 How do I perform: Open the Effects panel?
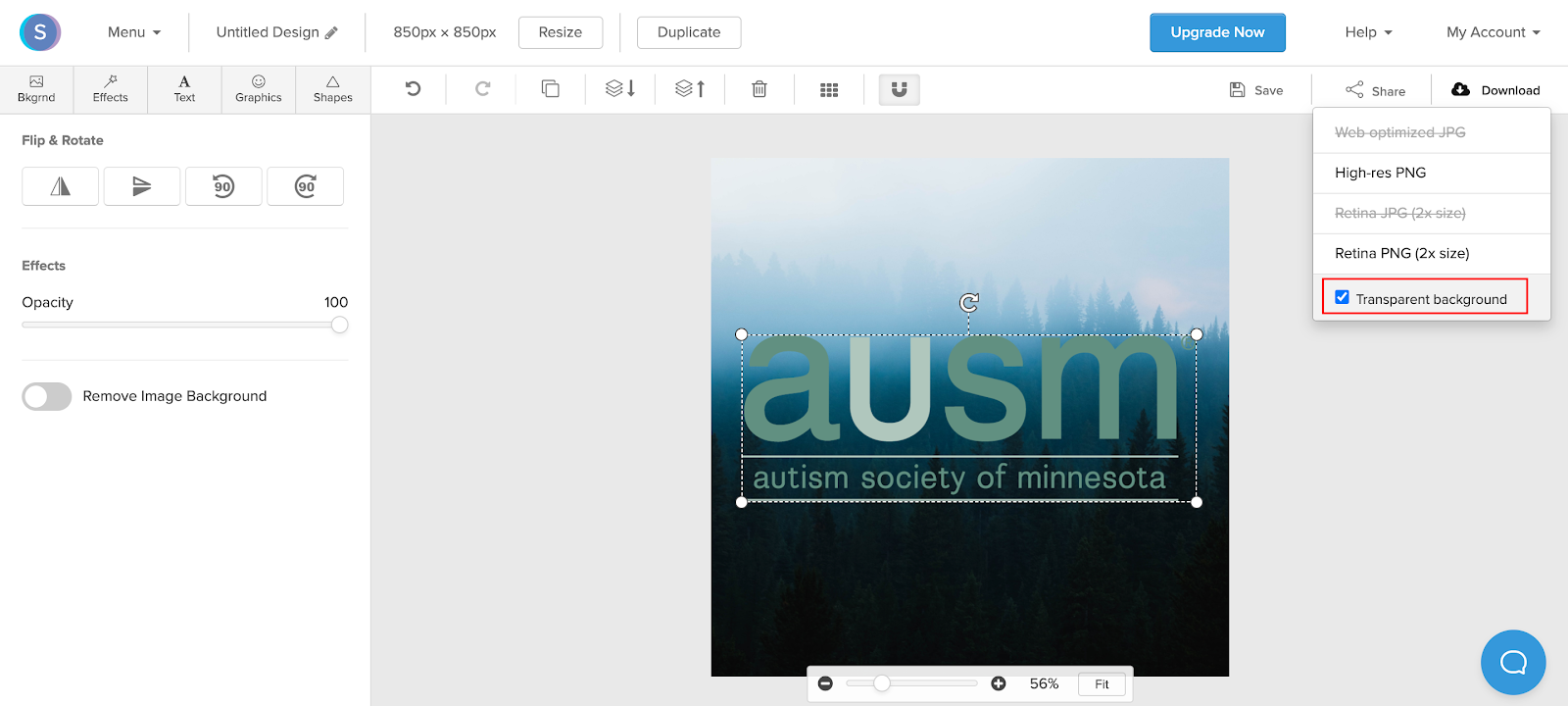[x=111, y=89]
